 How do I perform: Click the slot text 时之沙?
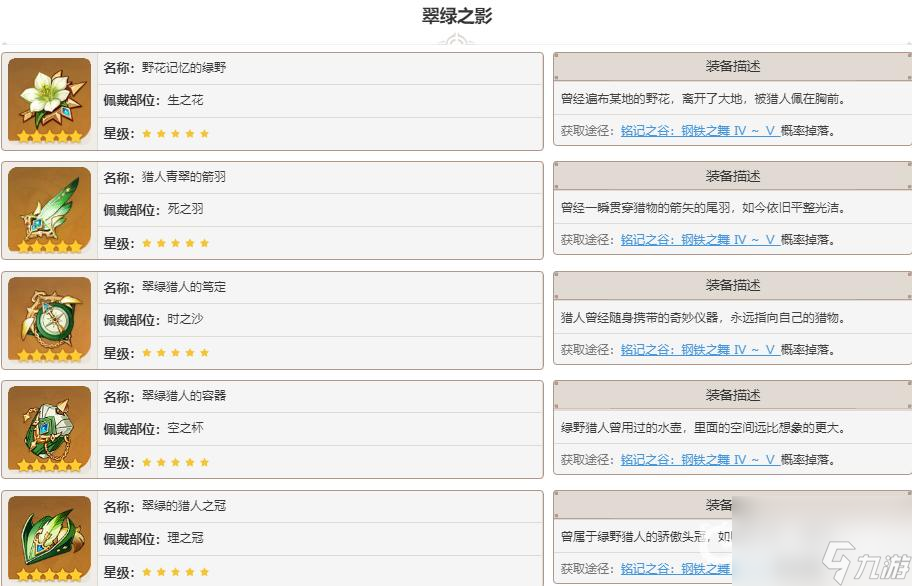[186, 319]
